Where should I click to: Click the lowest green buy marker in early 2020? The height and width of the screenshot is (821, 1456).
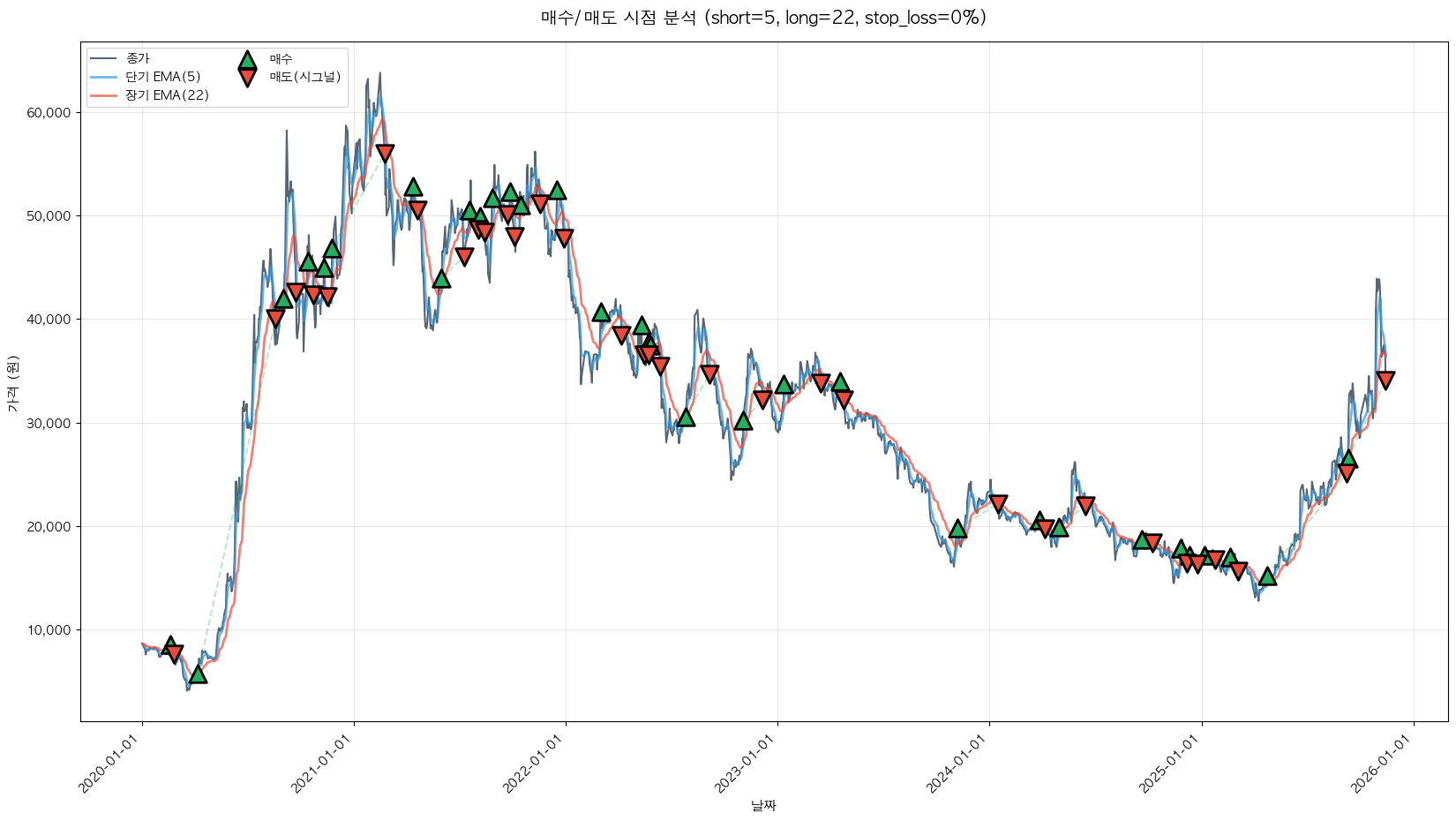(x=198, y=674)
